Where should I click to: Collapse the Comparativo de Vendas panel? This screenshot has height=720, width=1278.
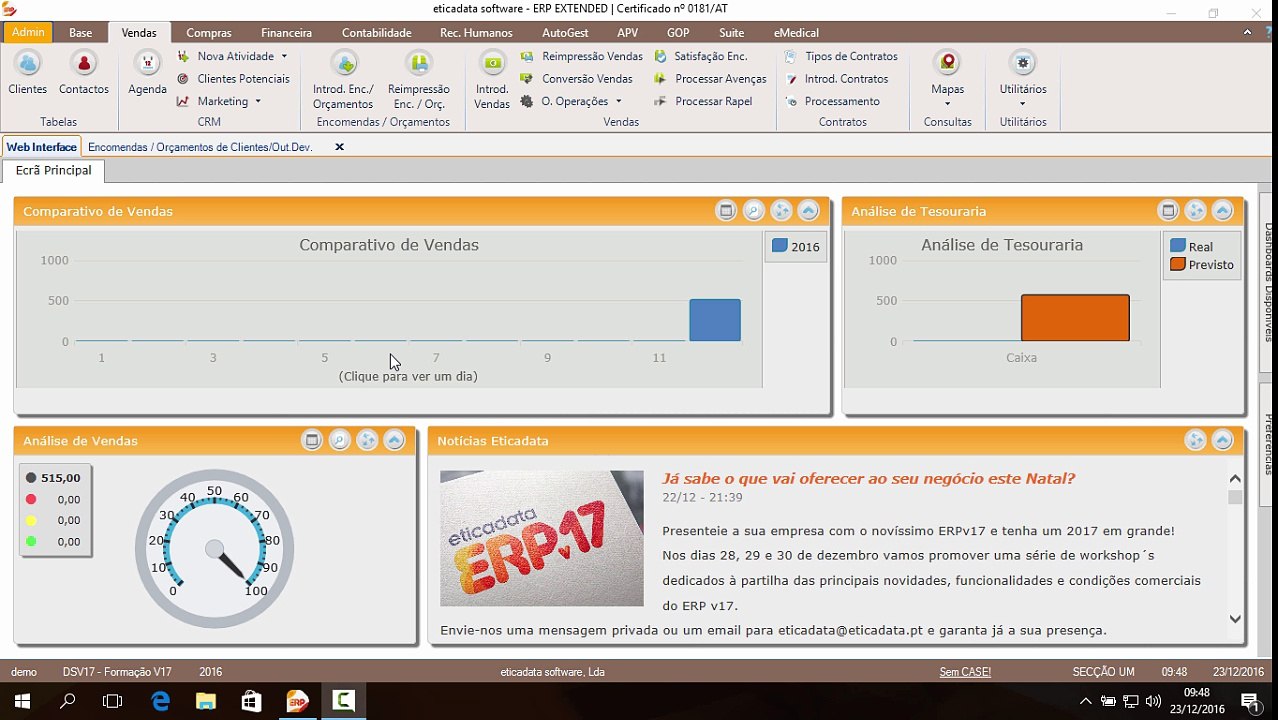809,211
